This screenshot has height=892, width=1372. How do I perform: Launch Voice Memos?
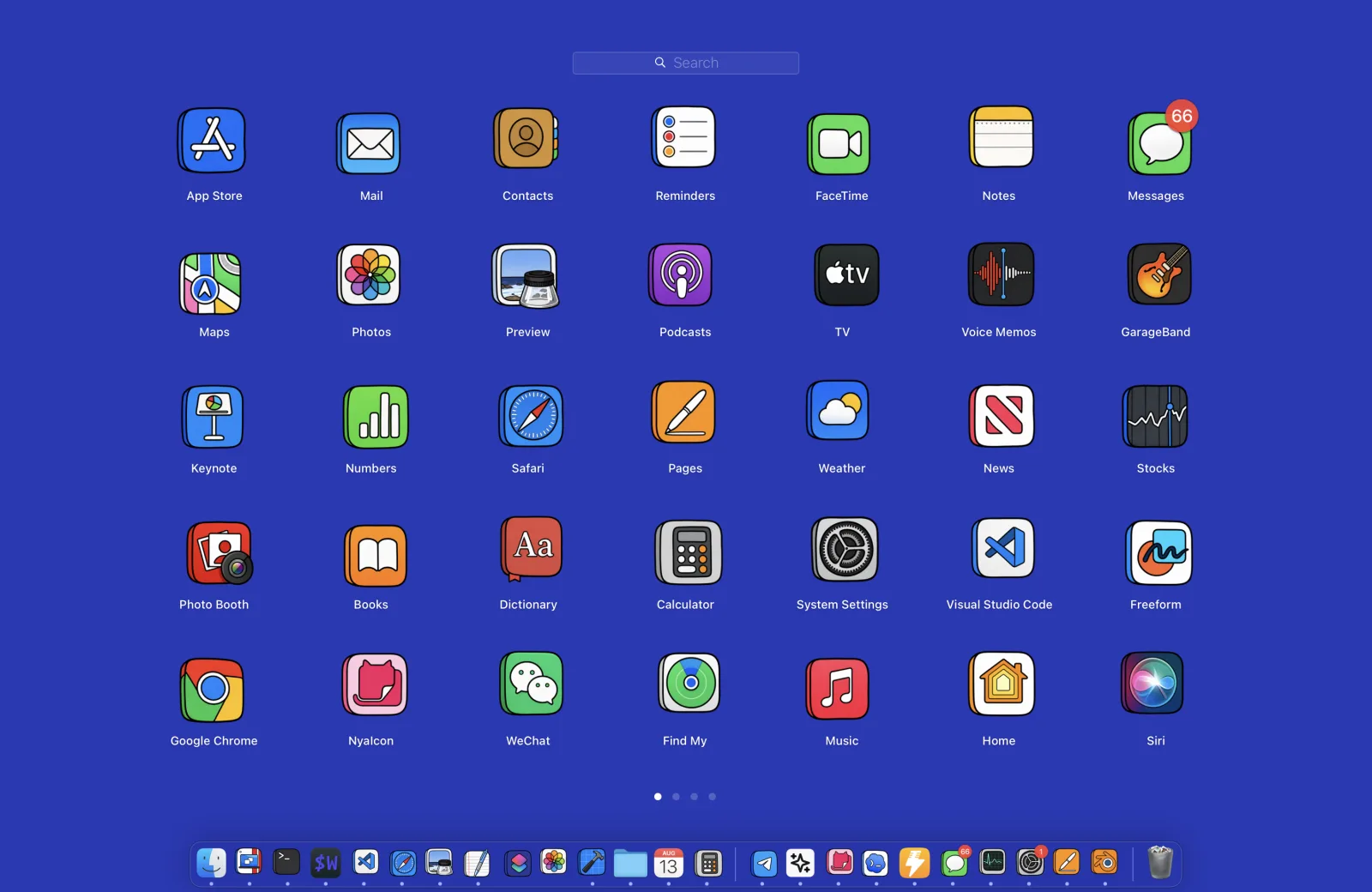point(1002,275)
